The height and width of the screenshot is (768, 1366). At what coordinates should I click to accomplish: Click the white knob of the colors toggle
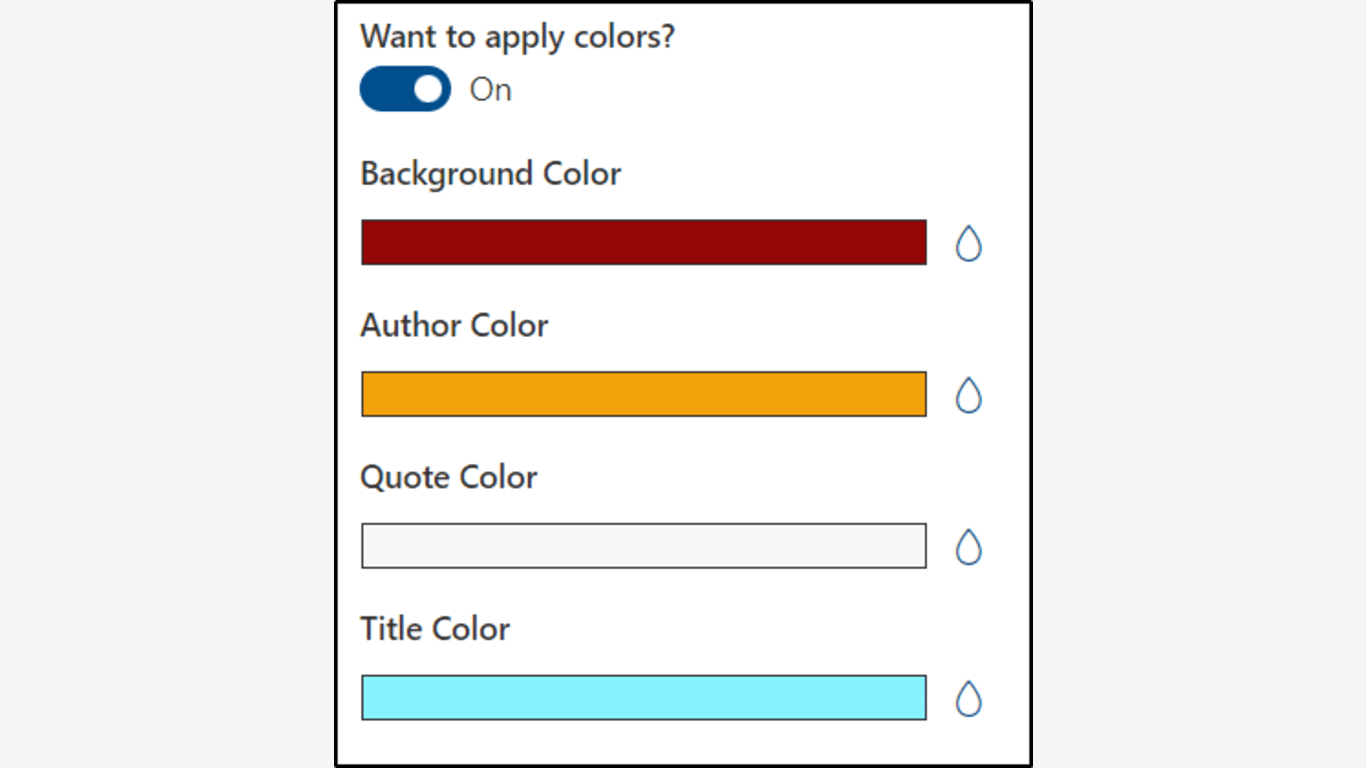pyautogui.click(x=428, y=89)
